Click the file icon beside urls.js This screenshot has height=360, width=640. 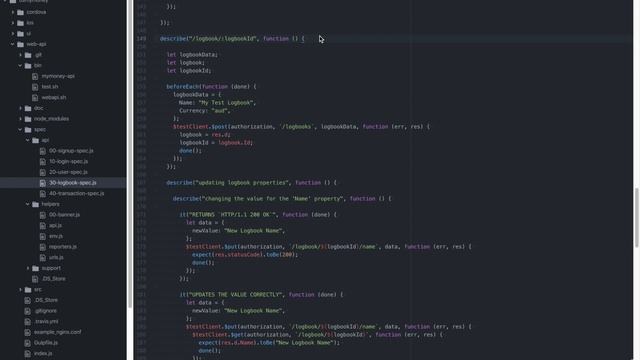[43, 258]
